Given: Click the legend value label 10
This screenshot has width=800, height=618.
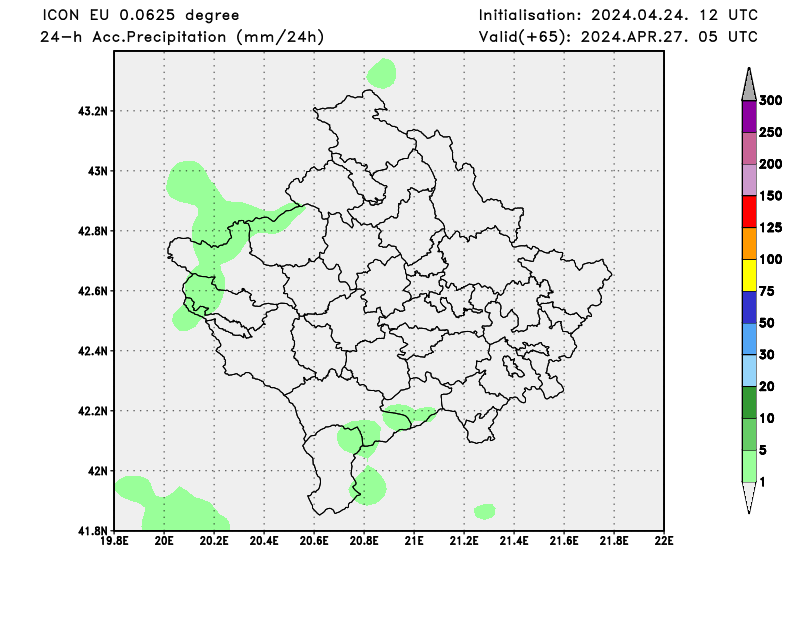Looking at the screenshot, I should click(x=767, y=418).
